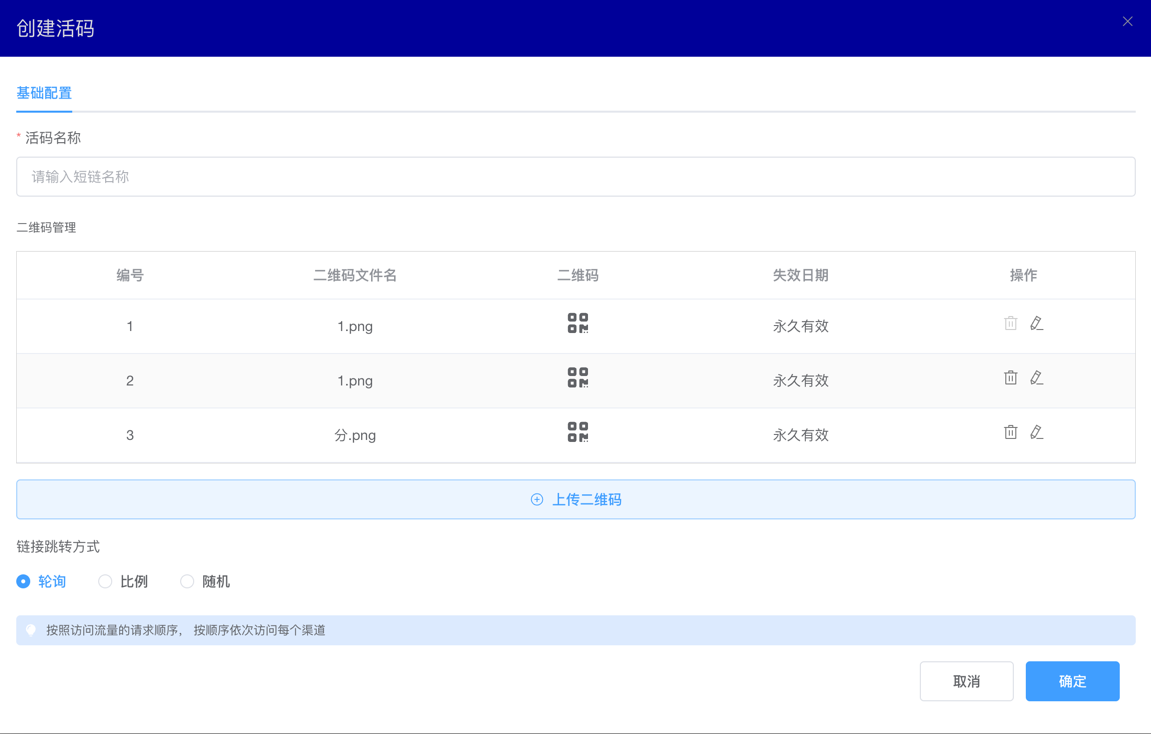The width and height of the screenshot is (1151, 734).
Task: Click the 上传二维码 upload button
Action: point(576,499)
